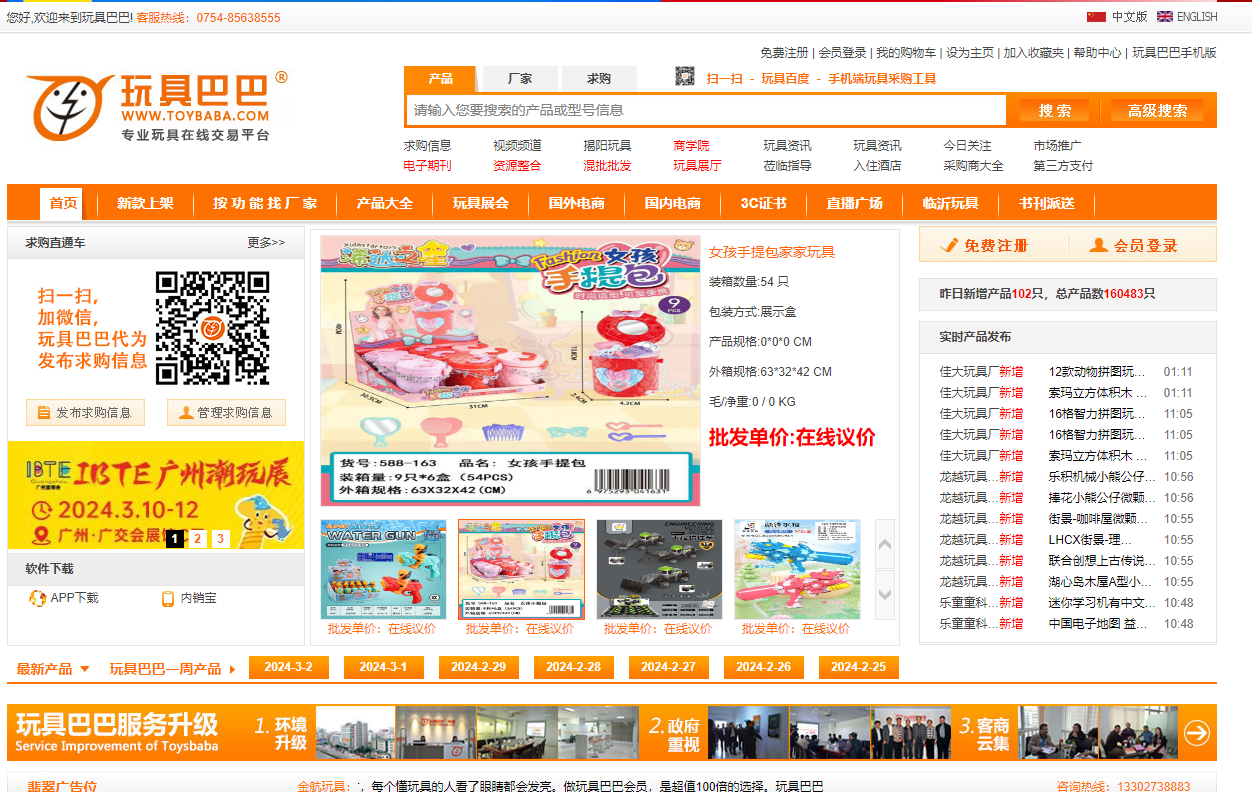Click the 免费注册 orange button
This screenshot has width=1252, height=792.
985,245
